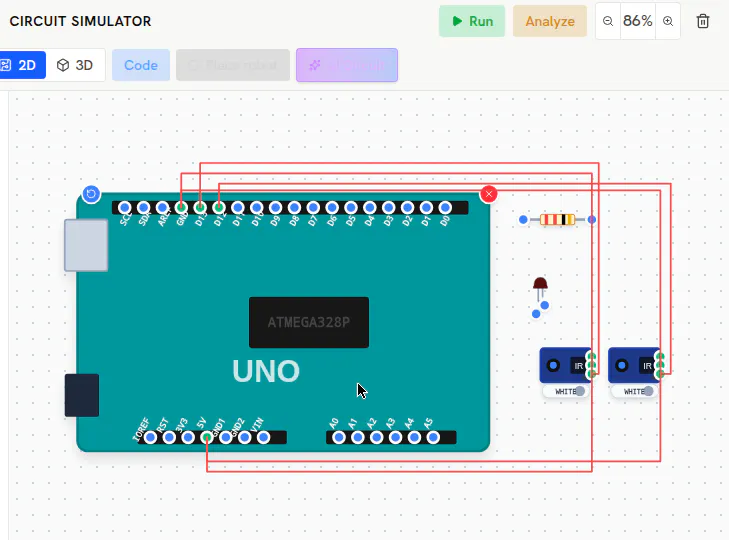Image resolution: width=729 pixels, height=540 pixels.
Task: Select the D12 pin
Action: 219,207
